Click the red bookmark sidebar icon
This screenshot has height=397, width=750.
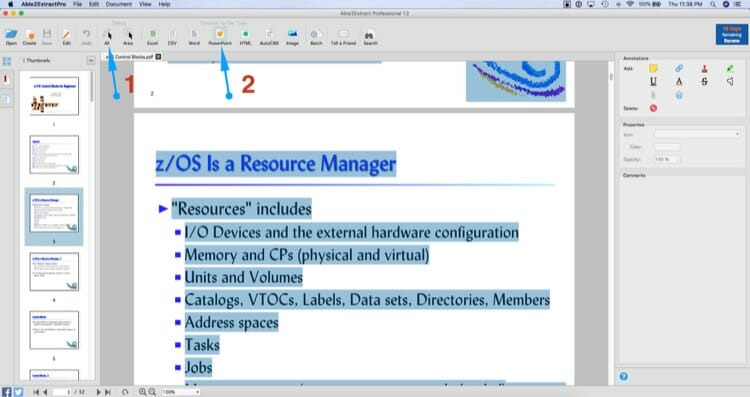click(x=6, y=79)
